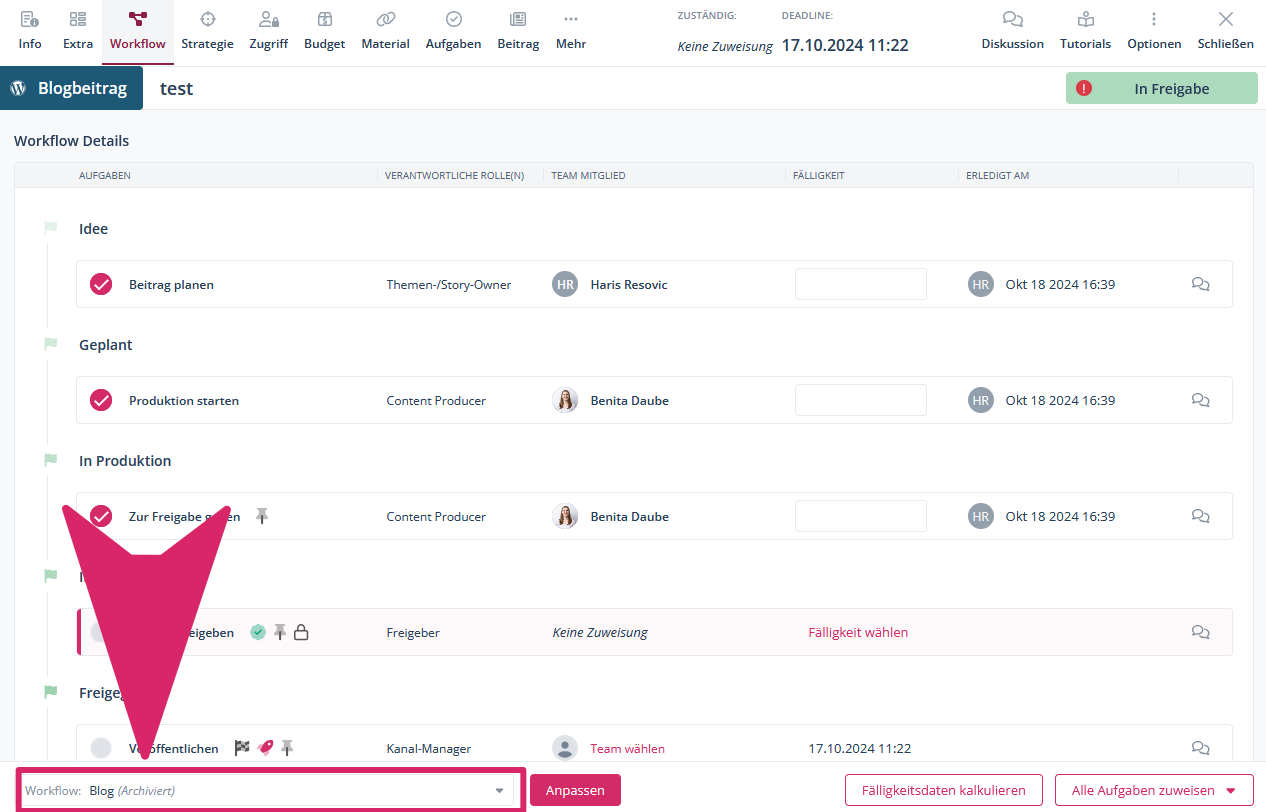Open the Optionen three-dot menu
This screenshot has width=1266, height=812.
[x=1153, y=20]
